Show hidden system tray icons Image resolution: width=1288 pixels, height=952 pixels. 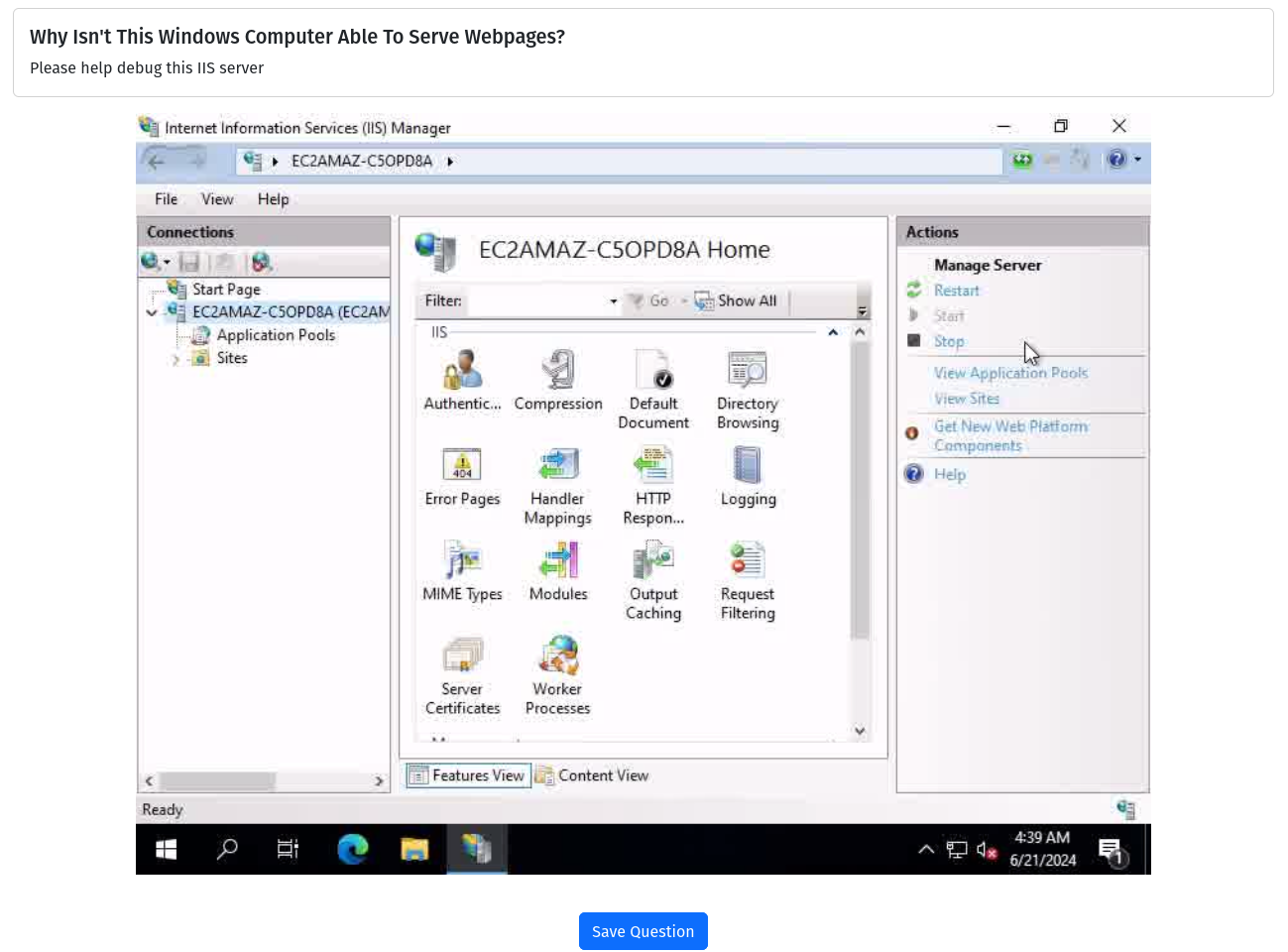(926, 850)
